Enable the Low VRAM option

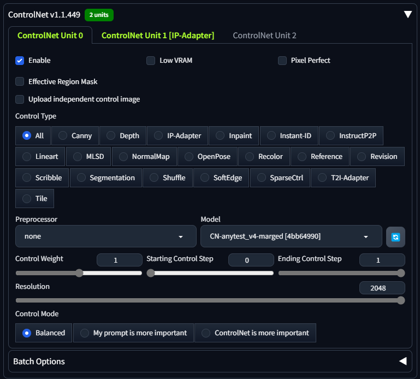coord(151,61)
